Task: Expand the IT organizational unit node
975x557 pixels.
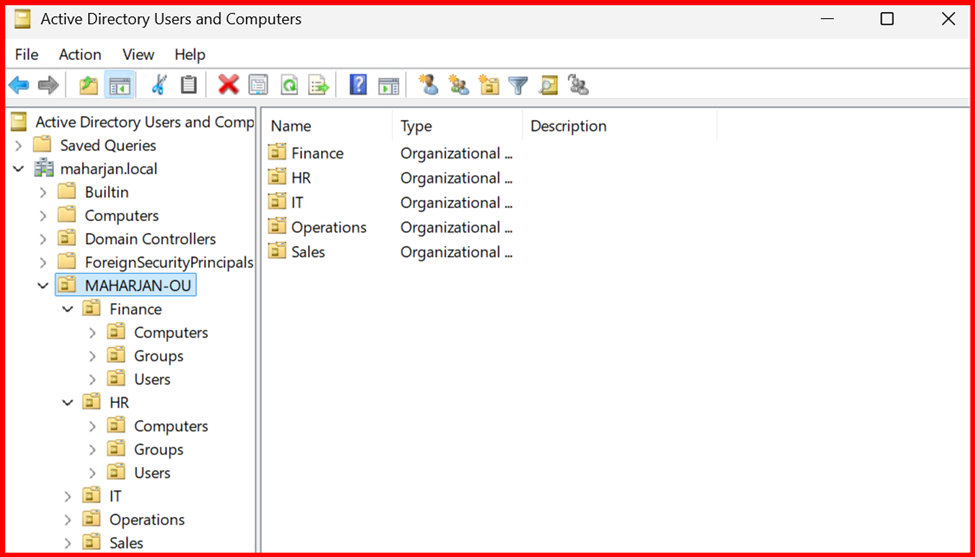Action: pyautogui.click(x=68, y=496)
